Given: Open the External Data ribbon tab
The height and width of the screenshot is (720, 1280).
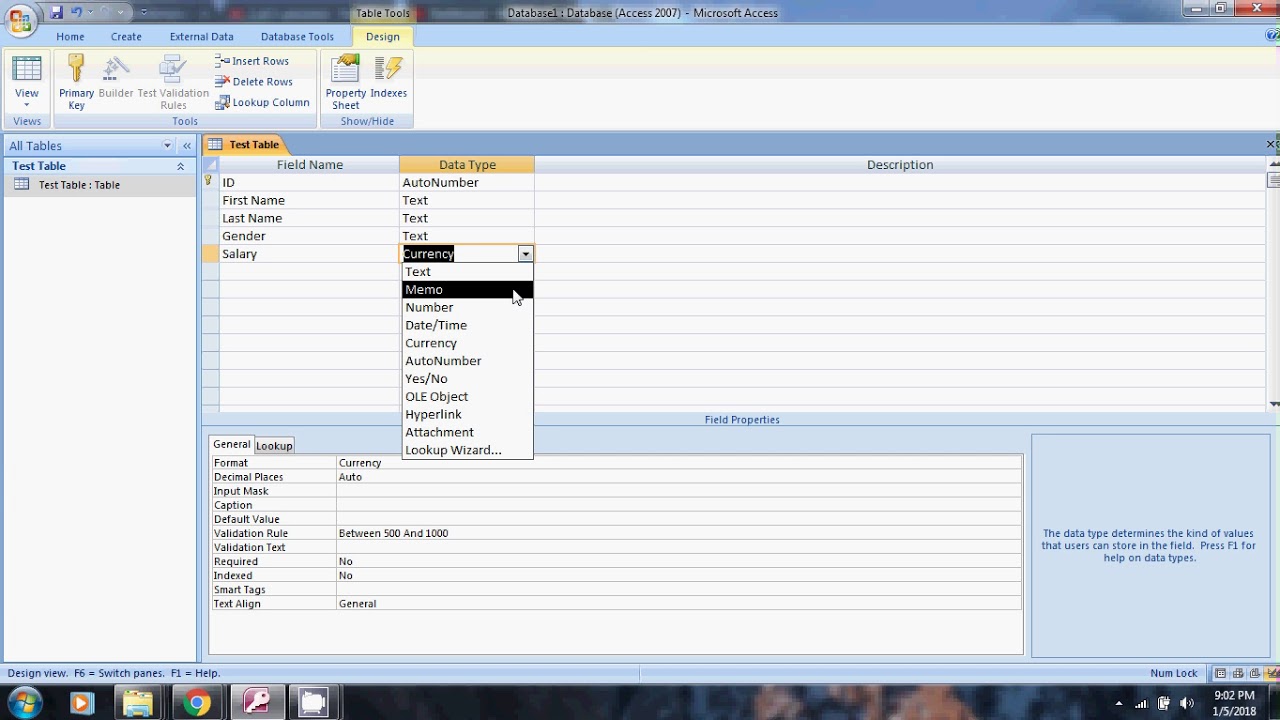Looking at the screenshot, I should click(201, 37).
